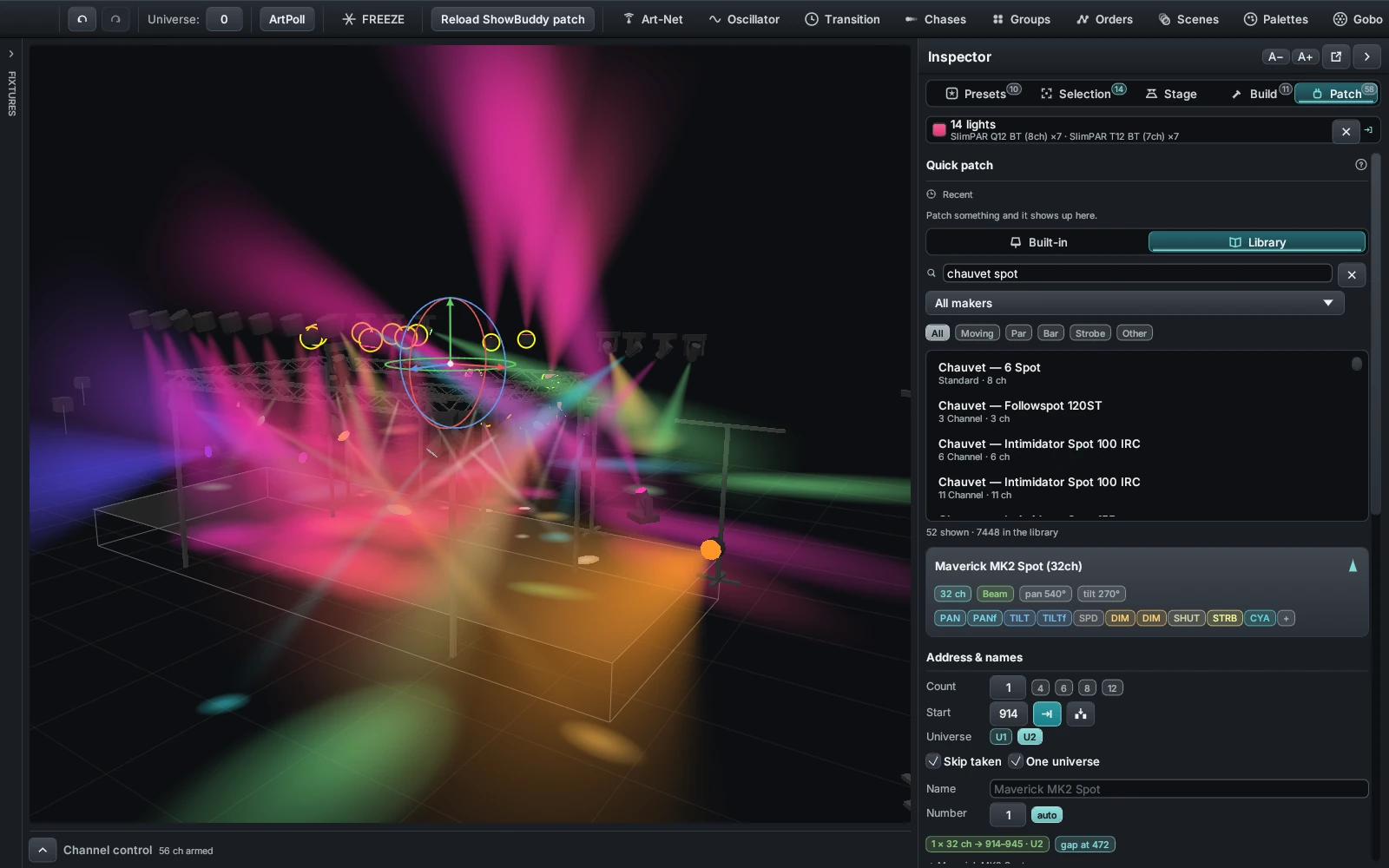Pop out the Inspector panel
This screenshot has height=868, width=1389.
1336,56
